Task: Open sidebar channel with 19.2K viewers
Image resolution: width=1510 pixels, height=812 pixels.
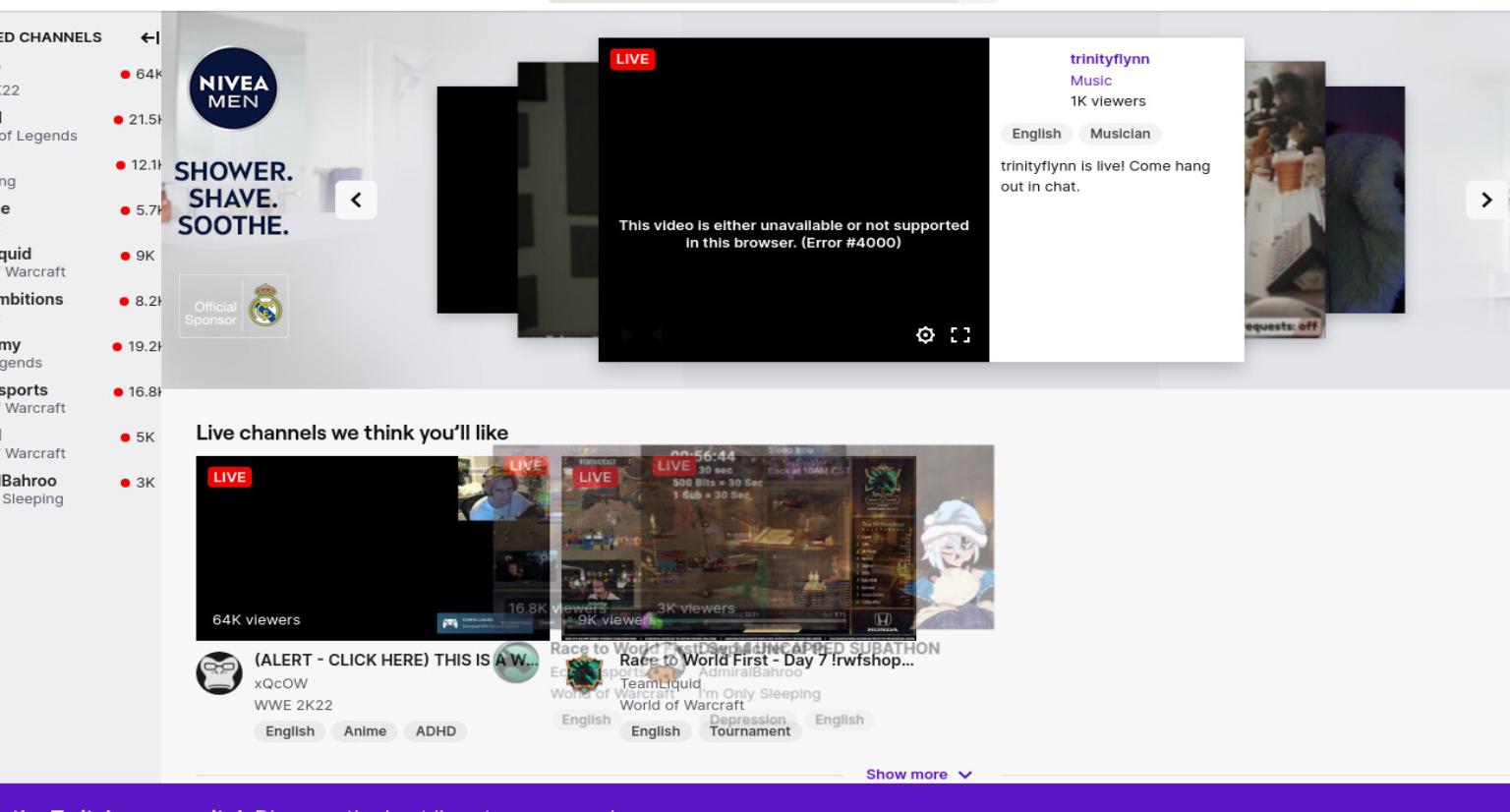Action: click(81, 353)
